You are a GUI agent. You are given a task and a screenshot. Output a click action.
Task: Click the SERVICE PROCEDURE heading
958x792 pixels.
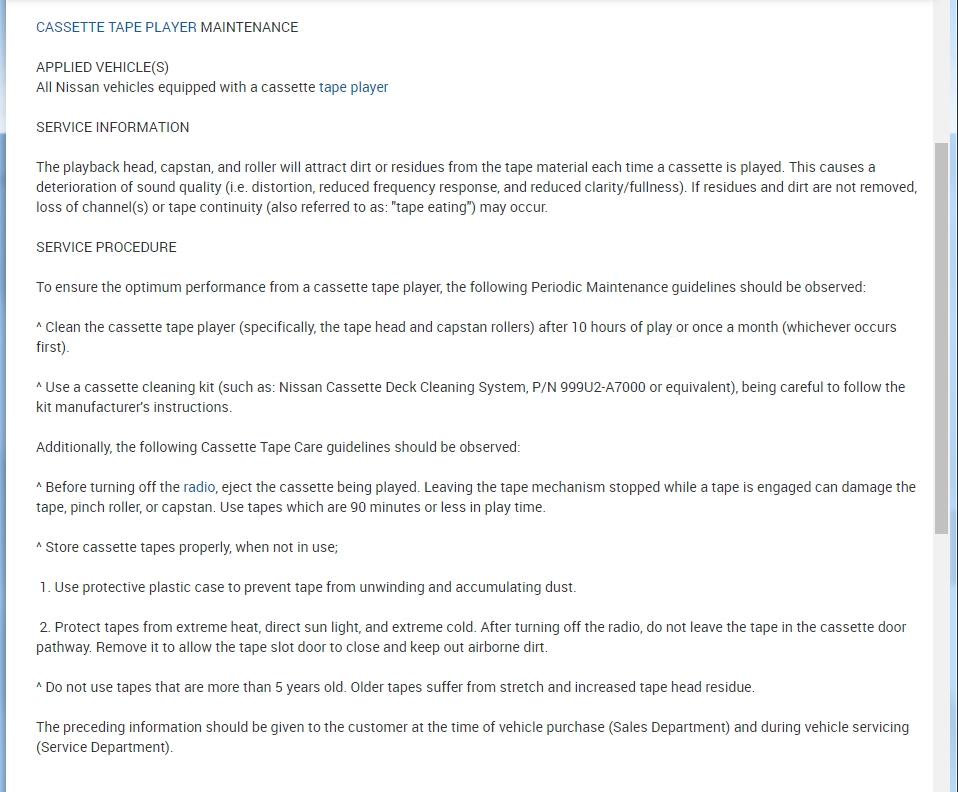[106, 247]
